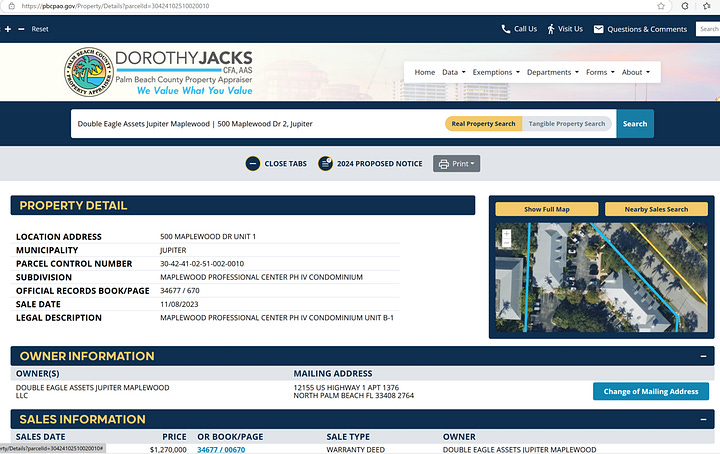Click the browser bookmark star icon
720x454 pixels.
(x=661, y=6)
